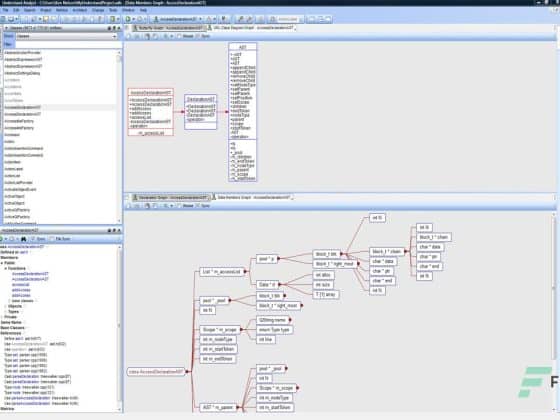Select AccessDeclarationAST in the classes list
Image resolution: width=560 pixels, height=420 pixels.
pyautogui.click(x=22, y=107)
